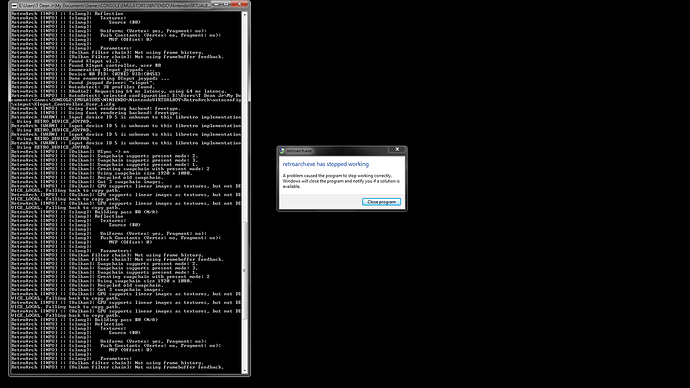
Task: Click the console scrollbar down arrow
Action: [x=245, y=371]
